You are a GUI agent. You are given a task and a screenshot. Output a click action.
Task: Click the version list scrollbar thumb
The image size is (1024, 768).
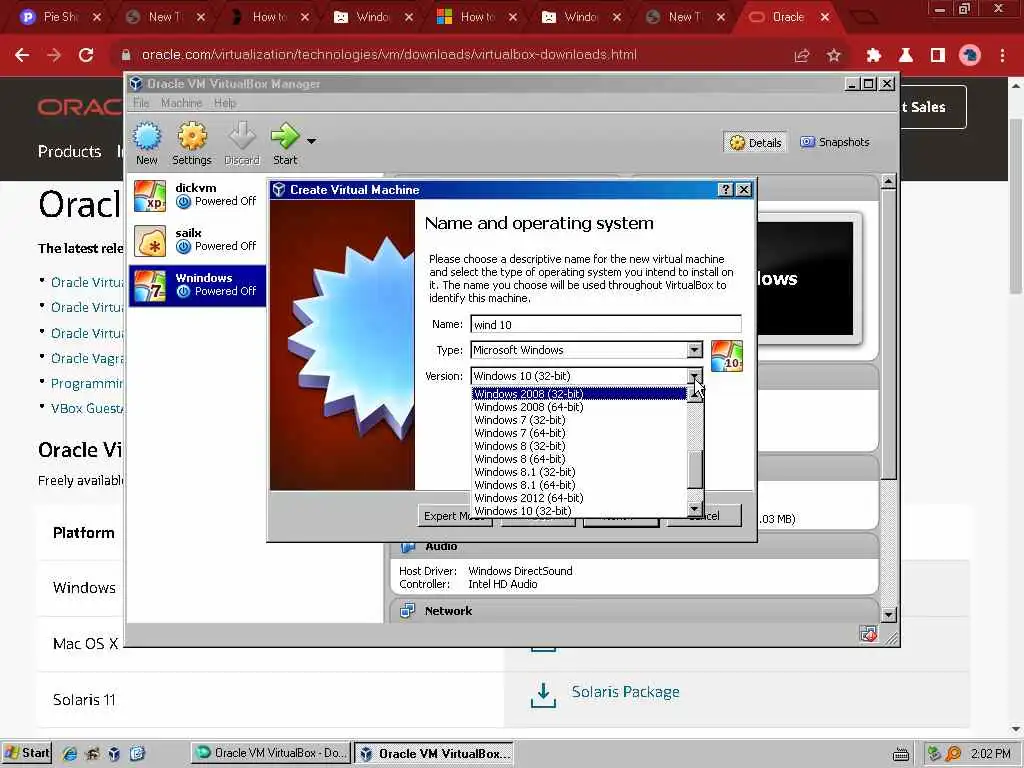pos(695,470)
